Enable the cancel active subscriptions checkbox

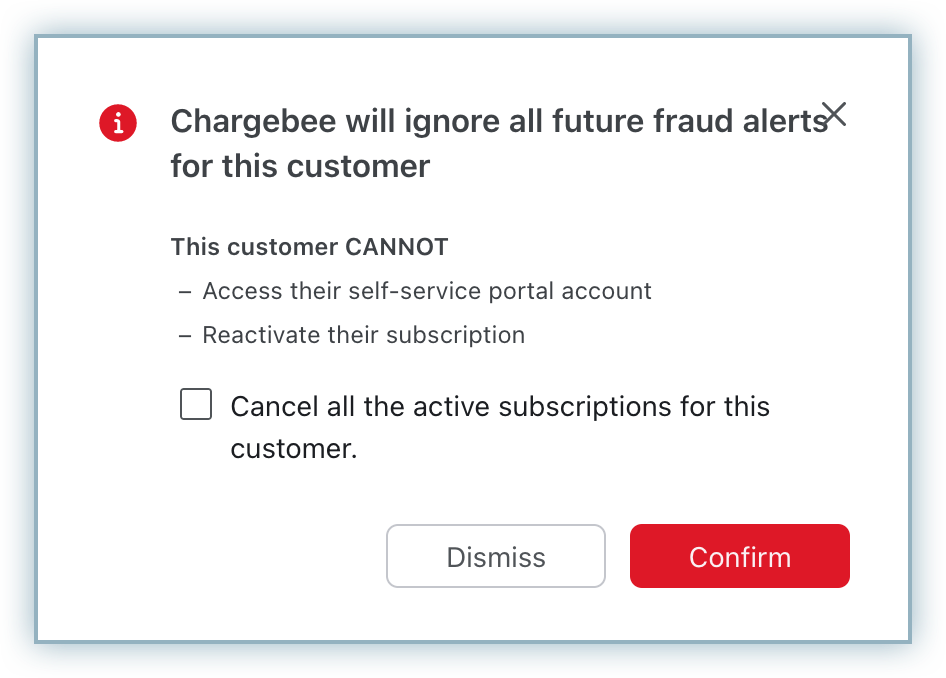(196, 405)
